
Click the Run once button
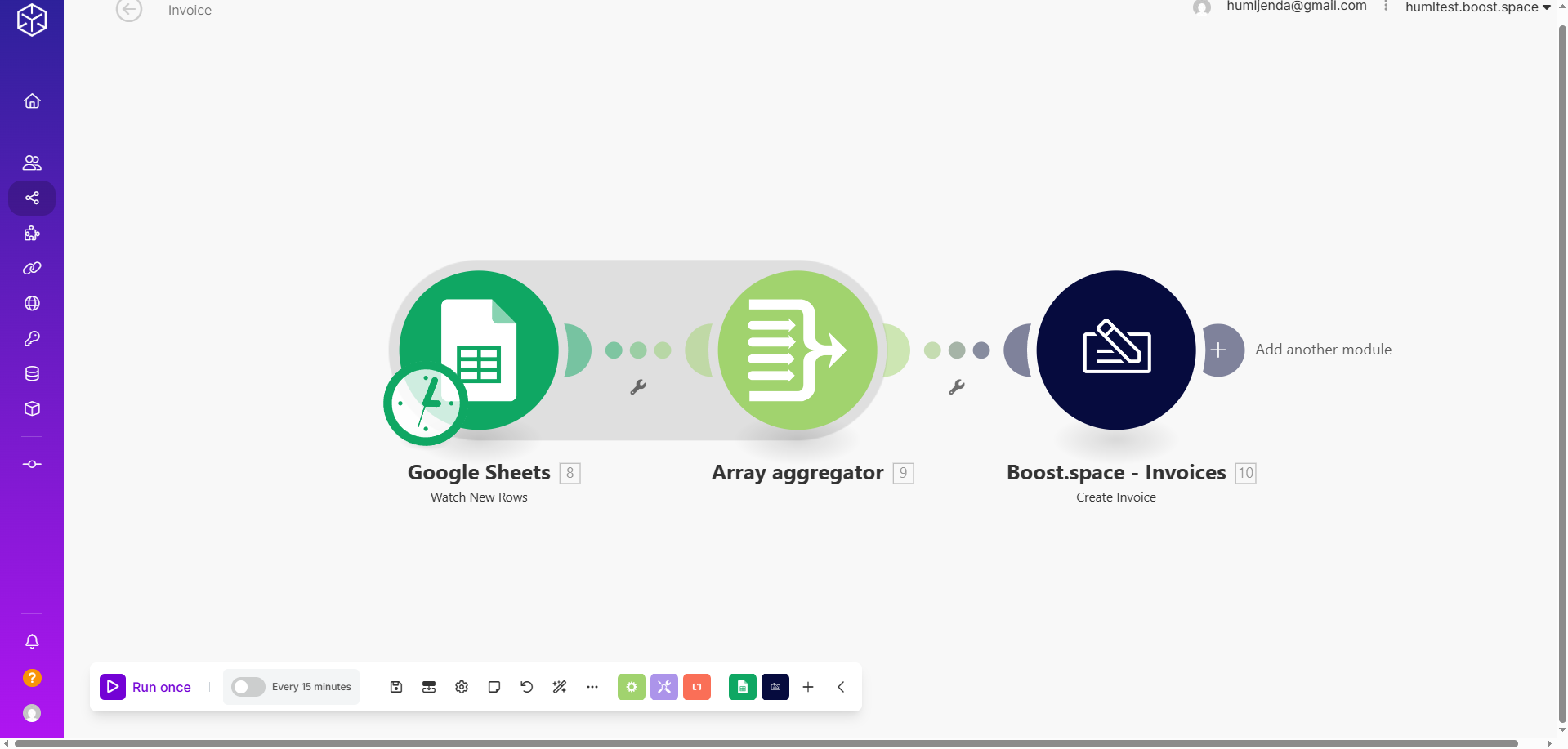tap(145, 687)
